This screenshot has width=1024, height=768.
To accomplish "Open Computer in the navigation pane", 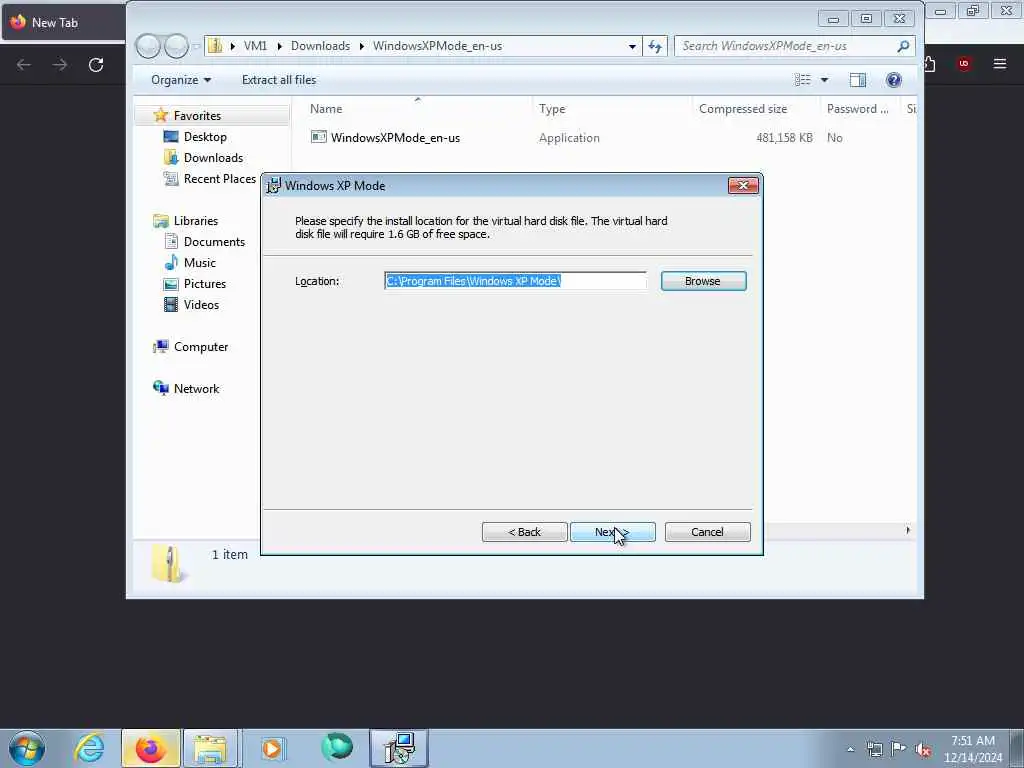I will [200, 347].
